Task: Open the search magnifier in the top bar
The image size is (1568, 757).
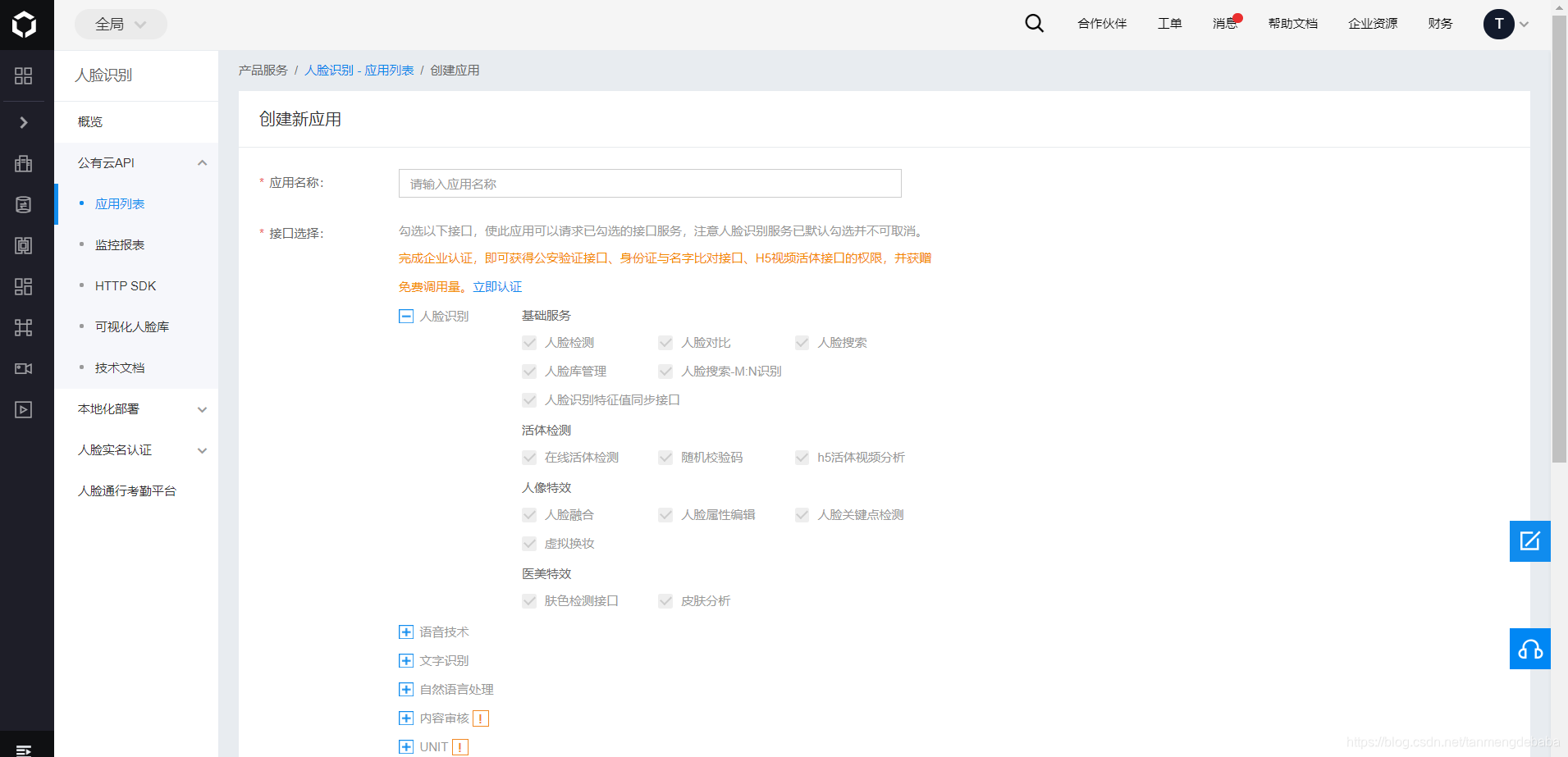Action: point(1033,23)
